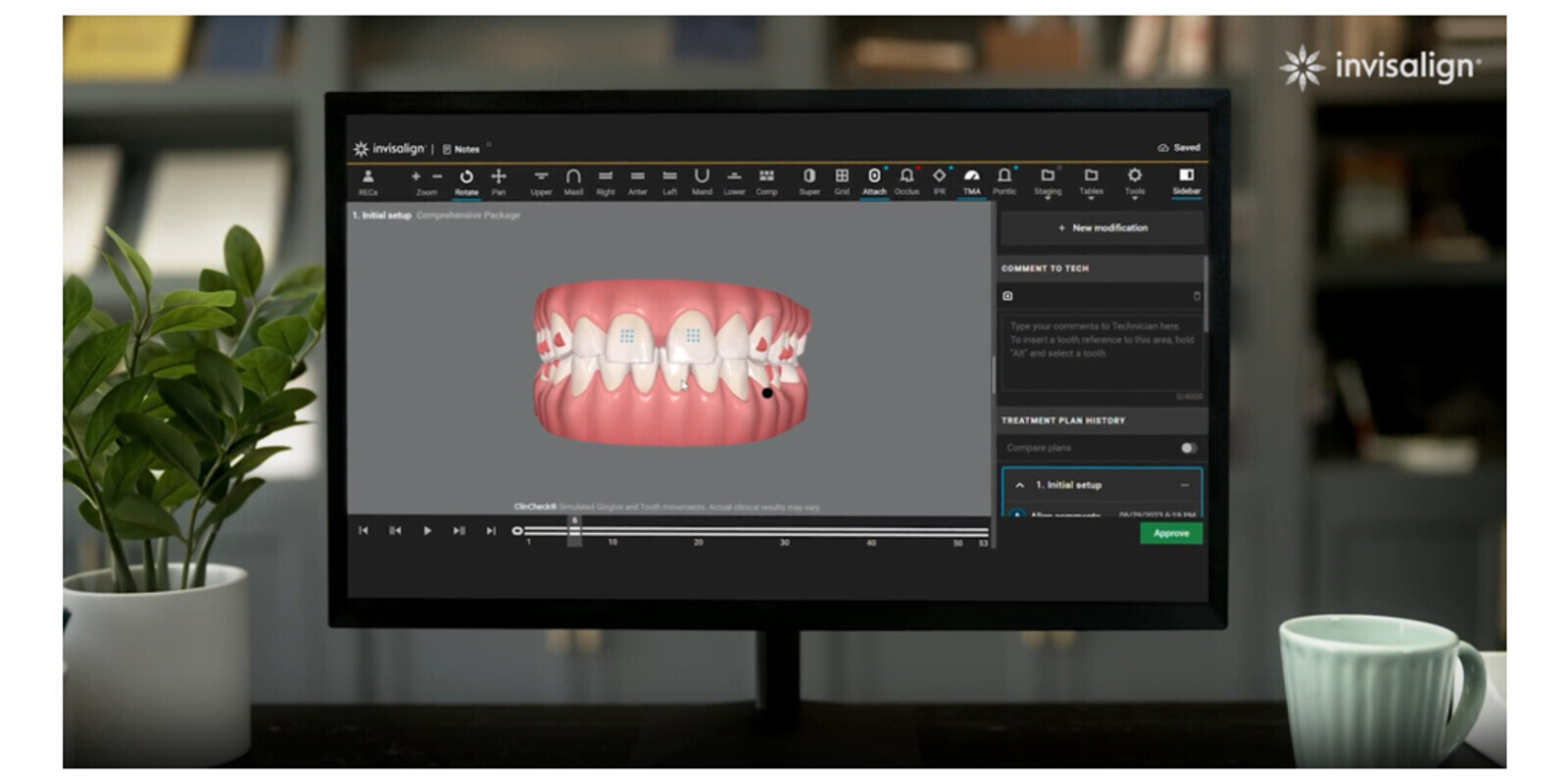1568x784 pixels.
Task: Collapse the Initial setup plan entry
Action: tap(1019, 485)
